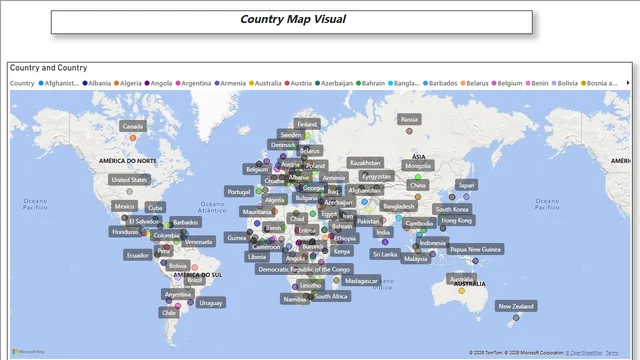Image resolution: width=640 pixels, height=360 pixels.
Task: Open the OpenStreetMap attribution link
Action: click(x=584, y=353)
